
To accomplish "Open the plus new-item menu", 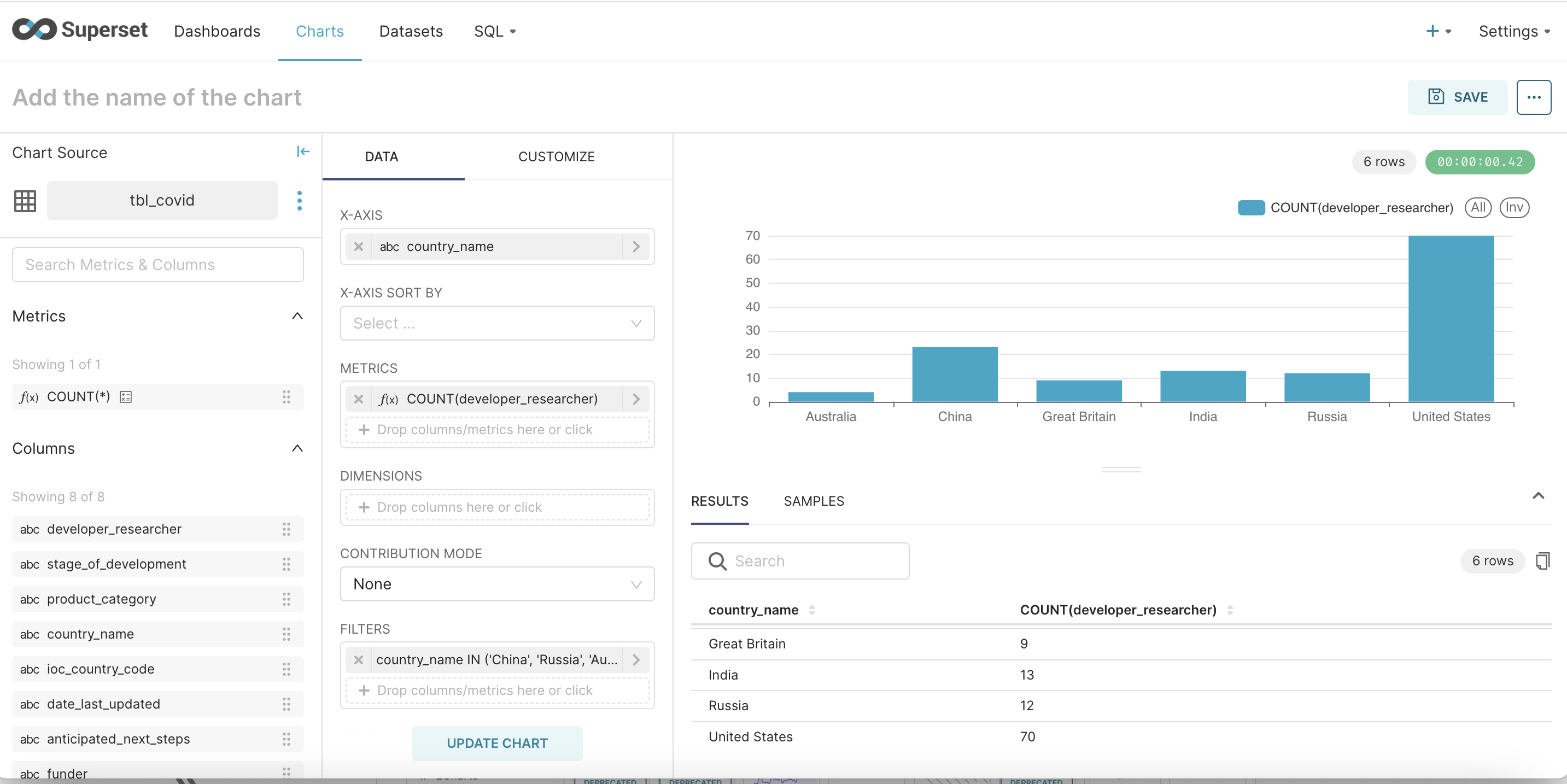I will [1439, 31].
